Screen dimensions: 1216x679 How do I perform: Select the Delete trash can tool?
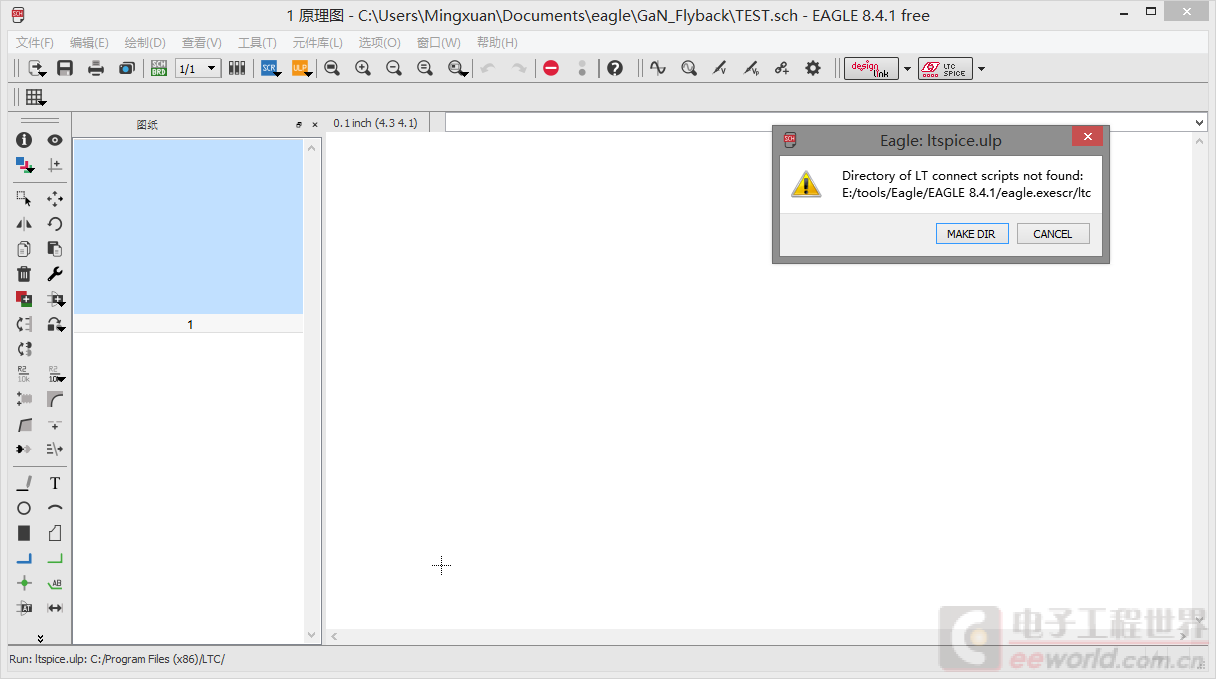click(x=24, y=274)
